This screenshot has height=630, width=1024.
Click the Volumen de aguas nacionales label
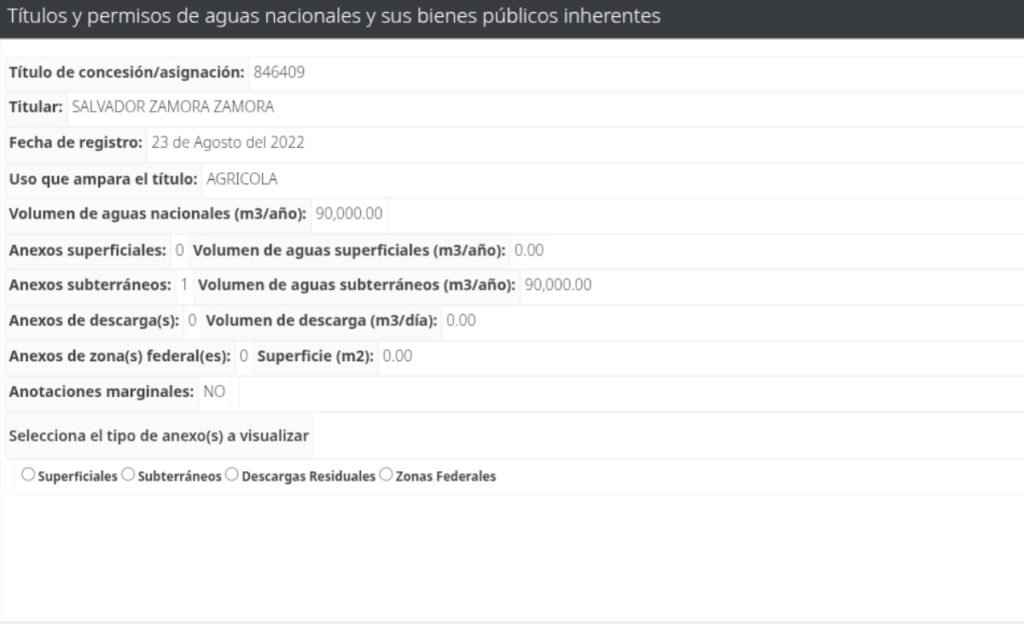tap(157, 213)
